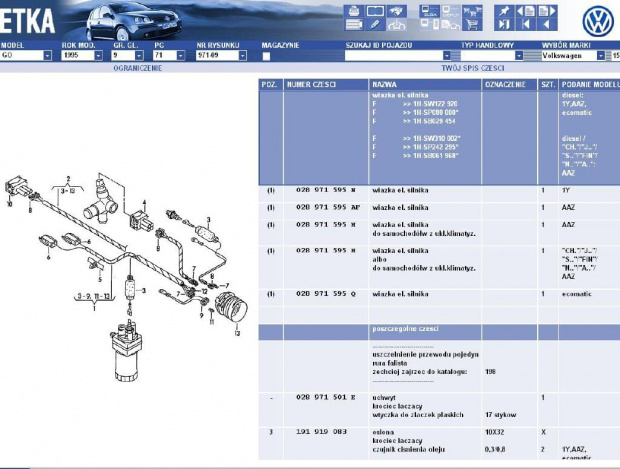The image size is (620, 469).
Task: Click the cylindrical filter unit in the diagram
Action: tap(127, 351)
